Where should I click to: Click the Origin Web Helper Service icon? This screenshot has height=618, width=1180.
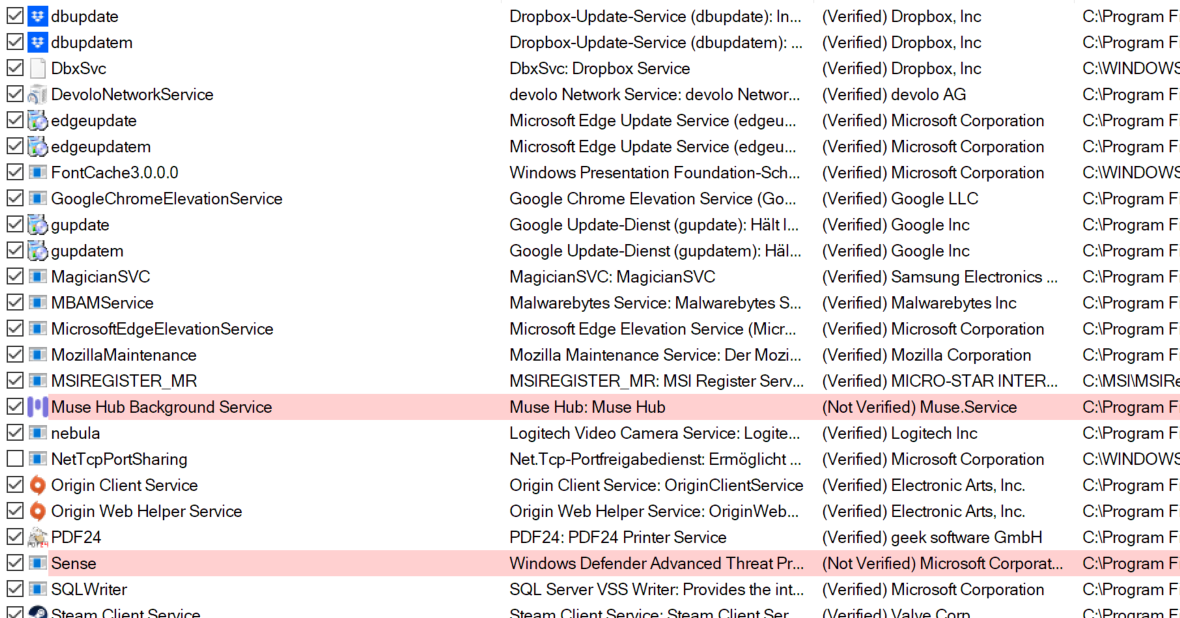click(38, 511)
